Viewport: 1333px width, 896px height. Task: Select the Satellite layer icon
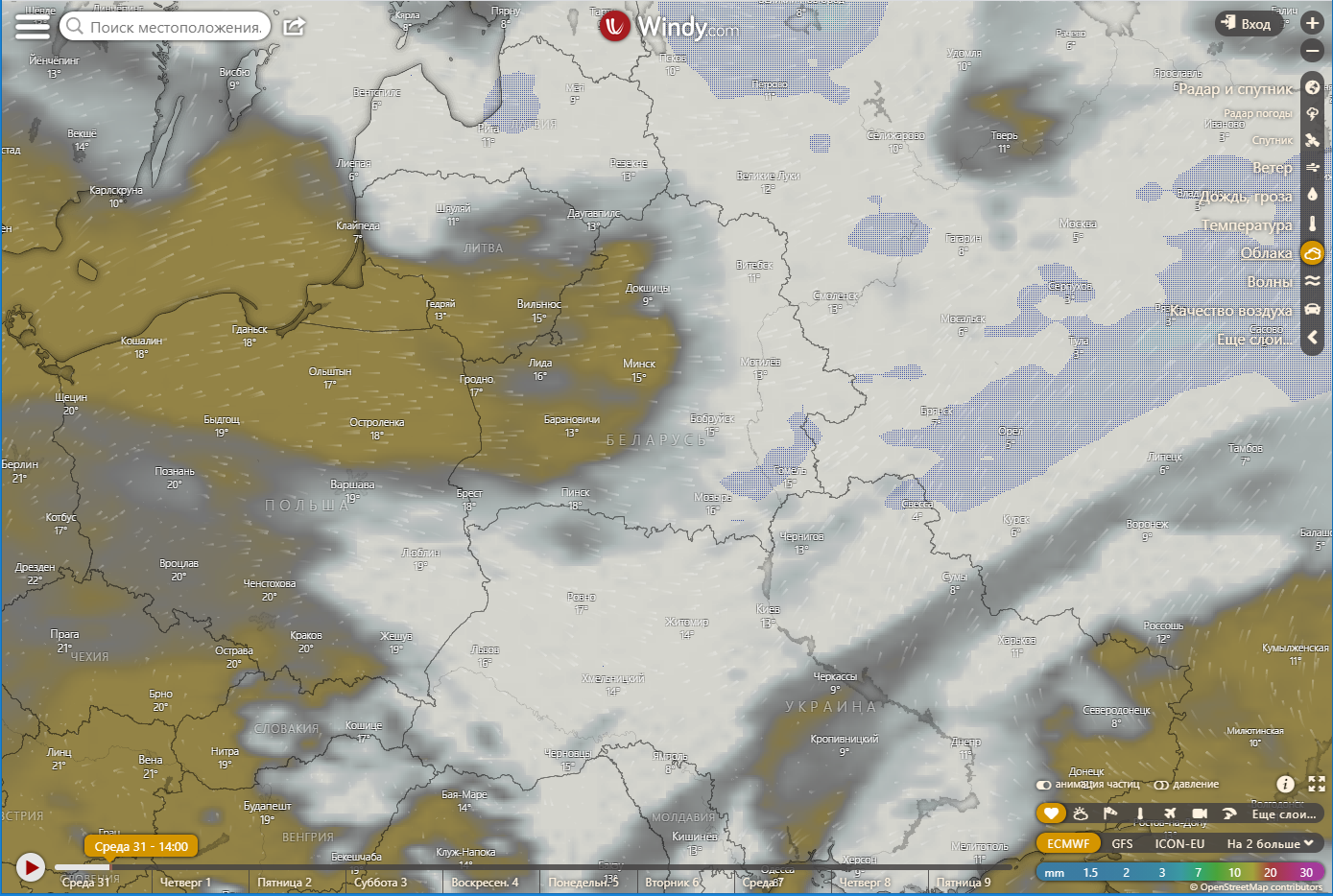coord(1312,140)
